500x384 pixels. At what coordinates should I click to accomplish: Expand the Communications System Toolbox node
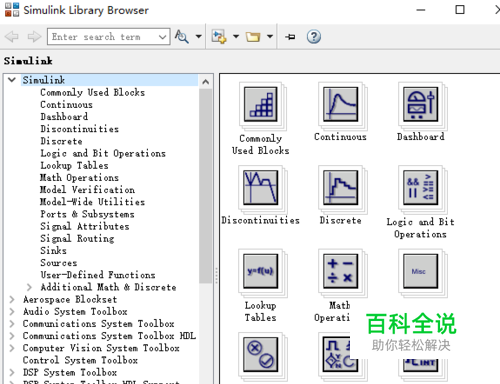tap(12, 324)
